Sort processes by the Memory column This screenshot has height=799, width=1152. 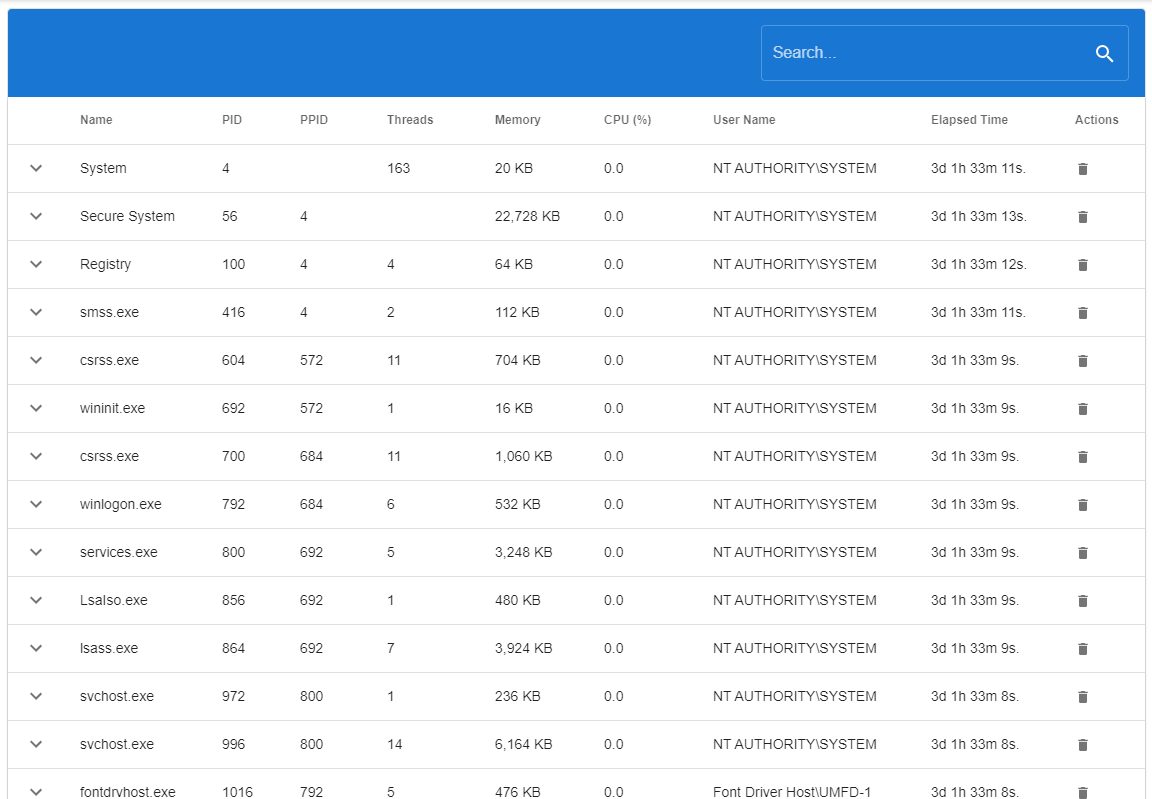coord(517,119)
